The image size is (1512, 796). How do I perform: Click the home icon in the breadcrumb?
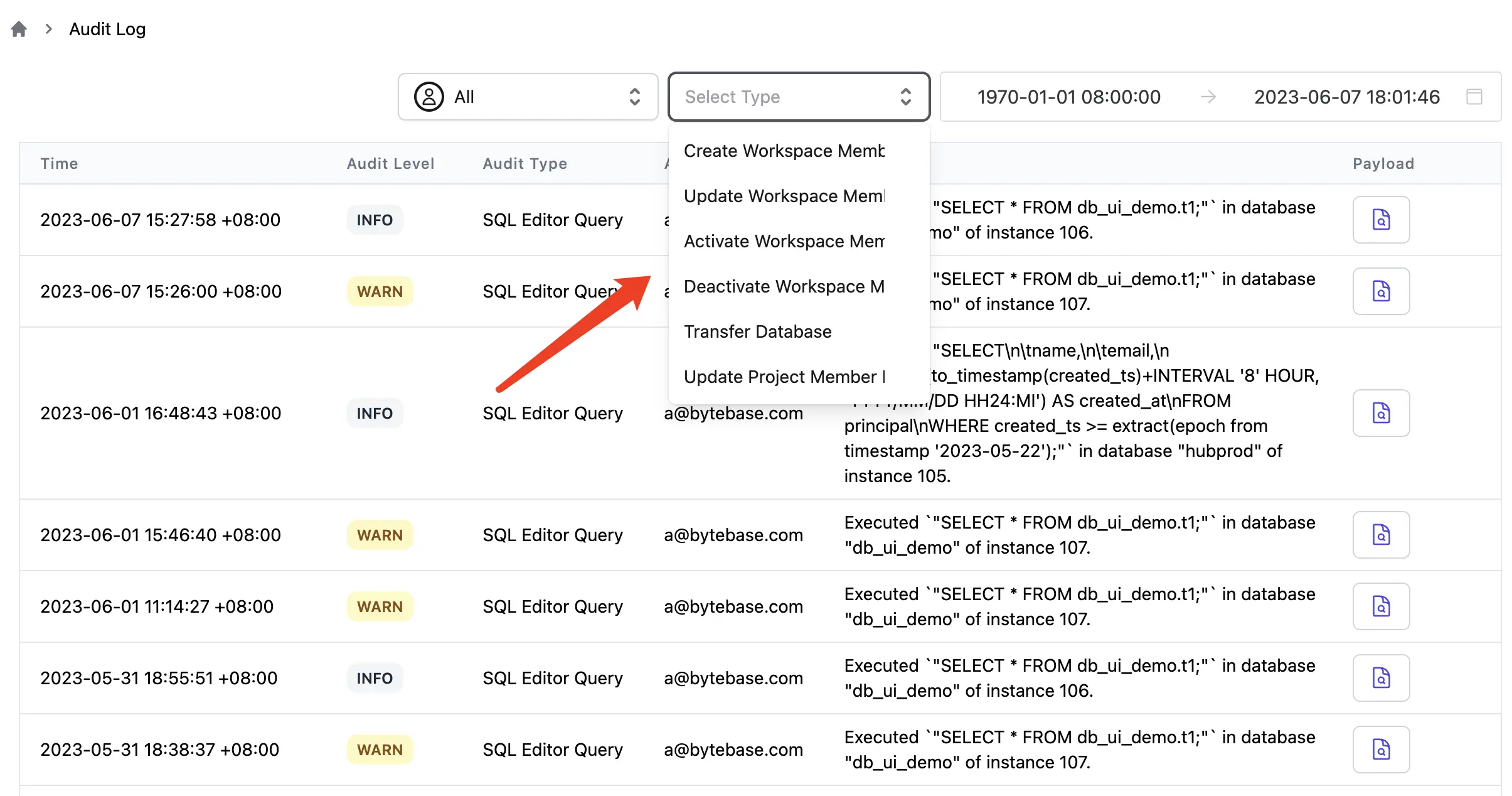pos(18,28)
